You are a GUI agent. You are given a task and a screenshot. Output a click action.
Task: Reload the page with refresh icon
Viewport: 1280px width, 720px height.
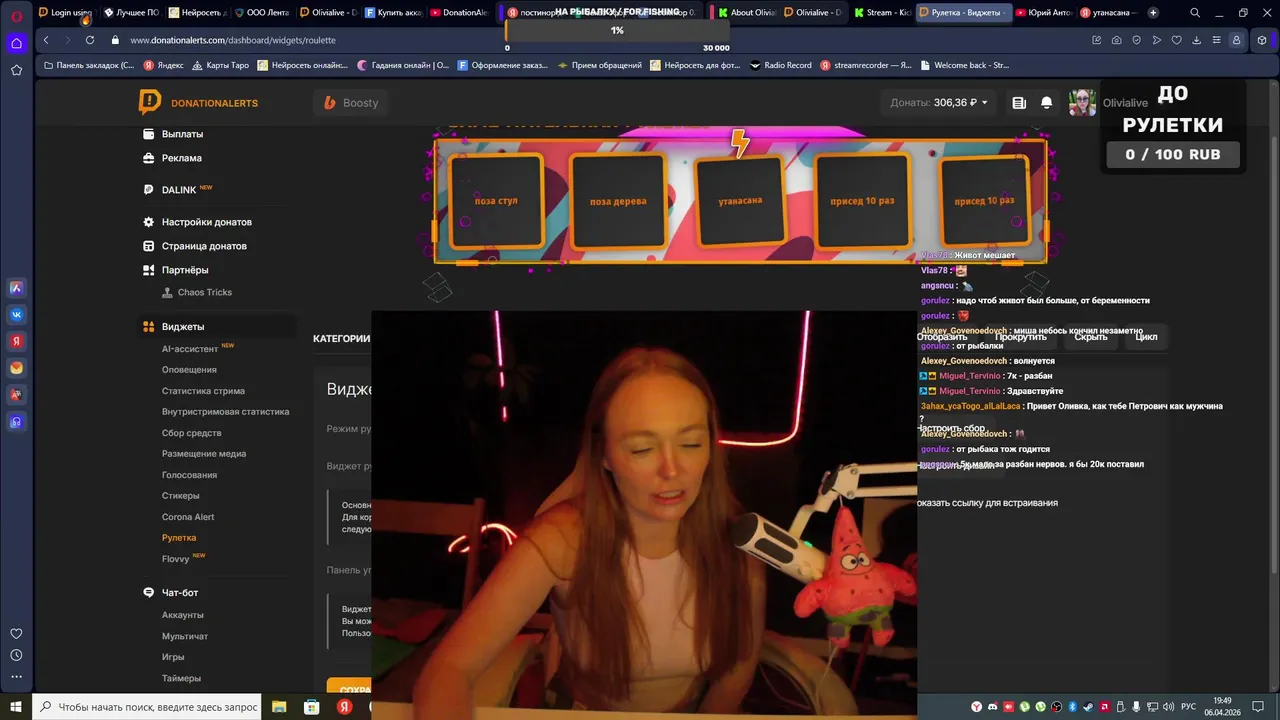click(x=90, y=40)
